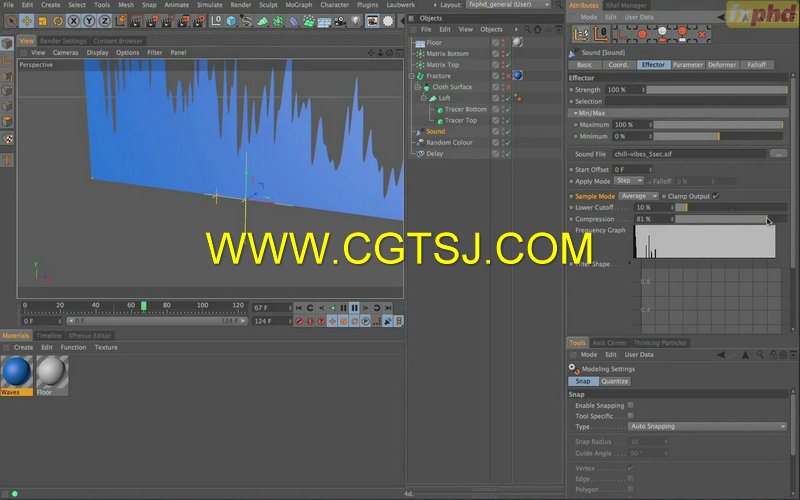Toggle the Fracture object's red cross enable
The image size is (800, 500).
[509, 76]
